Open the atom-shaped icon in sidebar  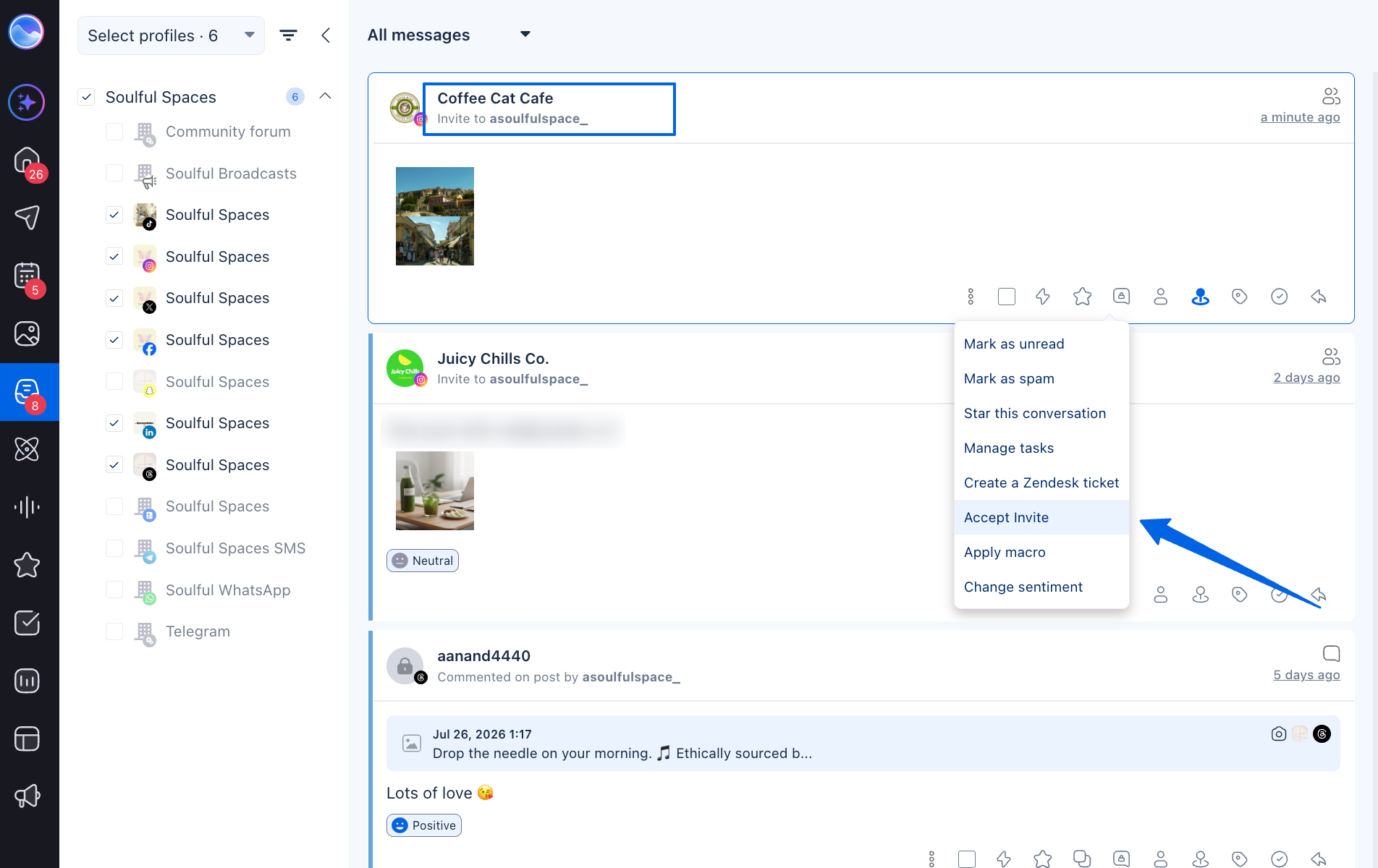coord(28,449)
